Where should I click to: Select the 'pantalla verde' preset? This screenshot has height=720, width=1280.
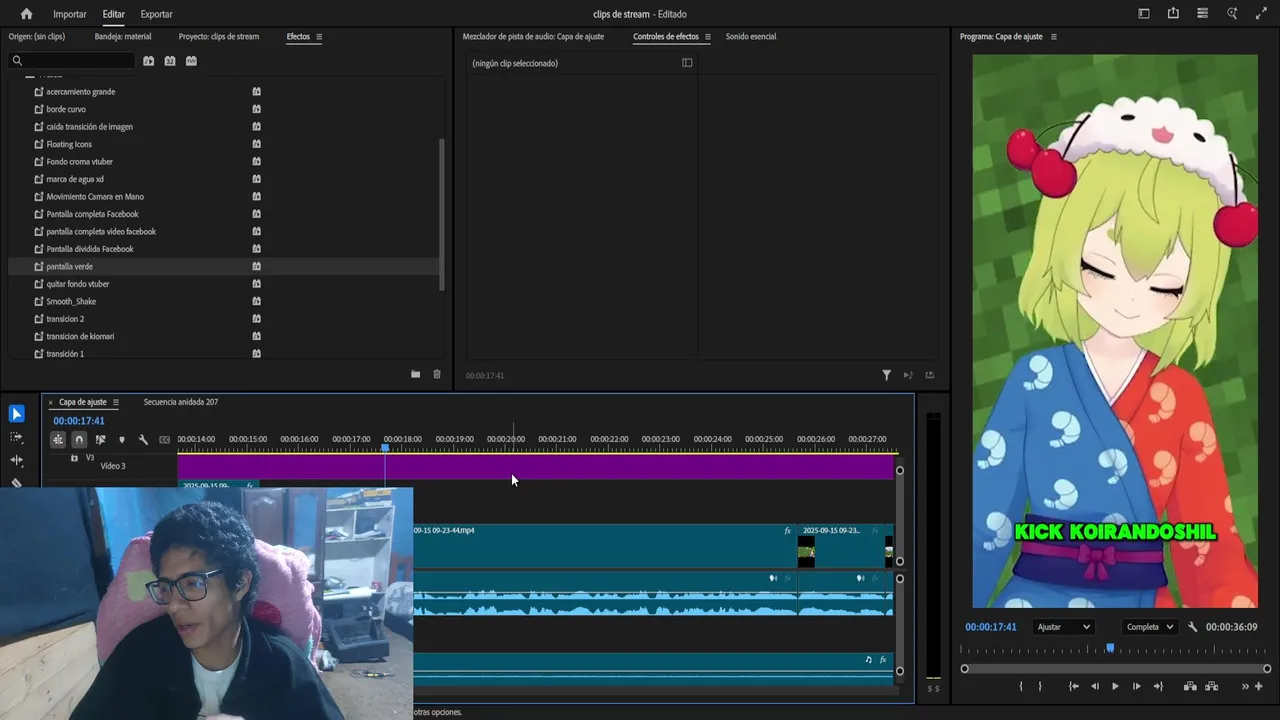[x=69, y=266]
